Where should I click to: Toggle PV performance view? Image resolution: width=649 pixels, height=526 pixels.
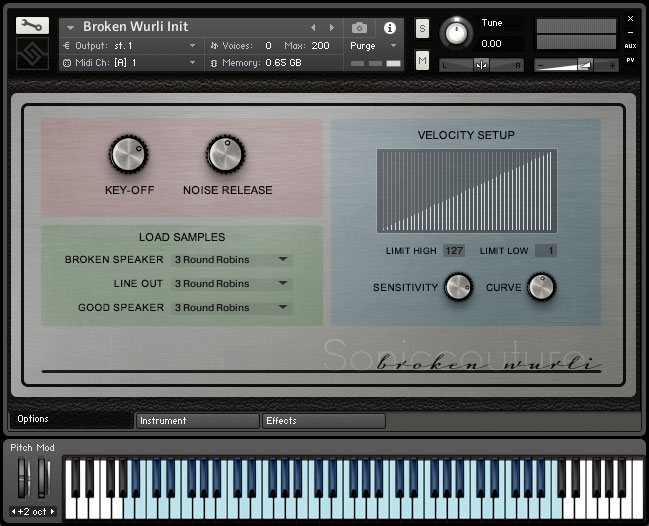[630, 60]
